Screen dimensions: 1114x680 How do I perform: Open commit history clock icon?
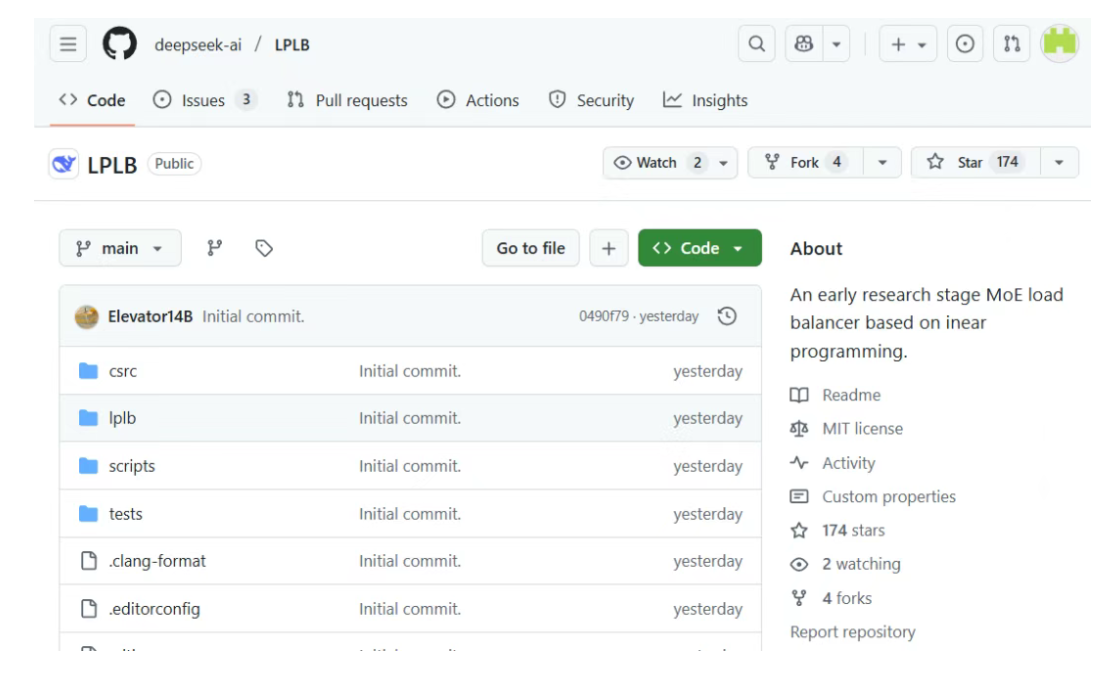click(x=727, y=316)
